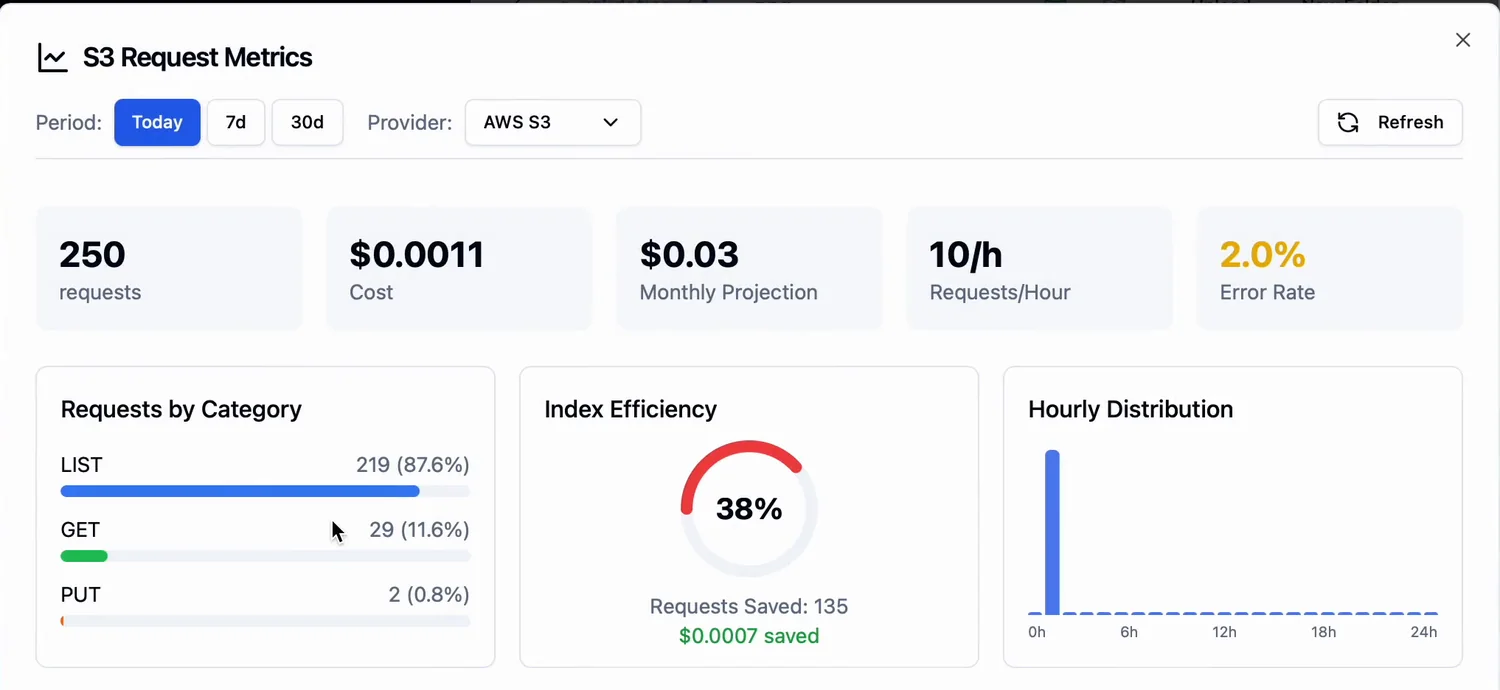Click the 2.0% Error Rate value

pyautogui.click(x=1262, y=254)
